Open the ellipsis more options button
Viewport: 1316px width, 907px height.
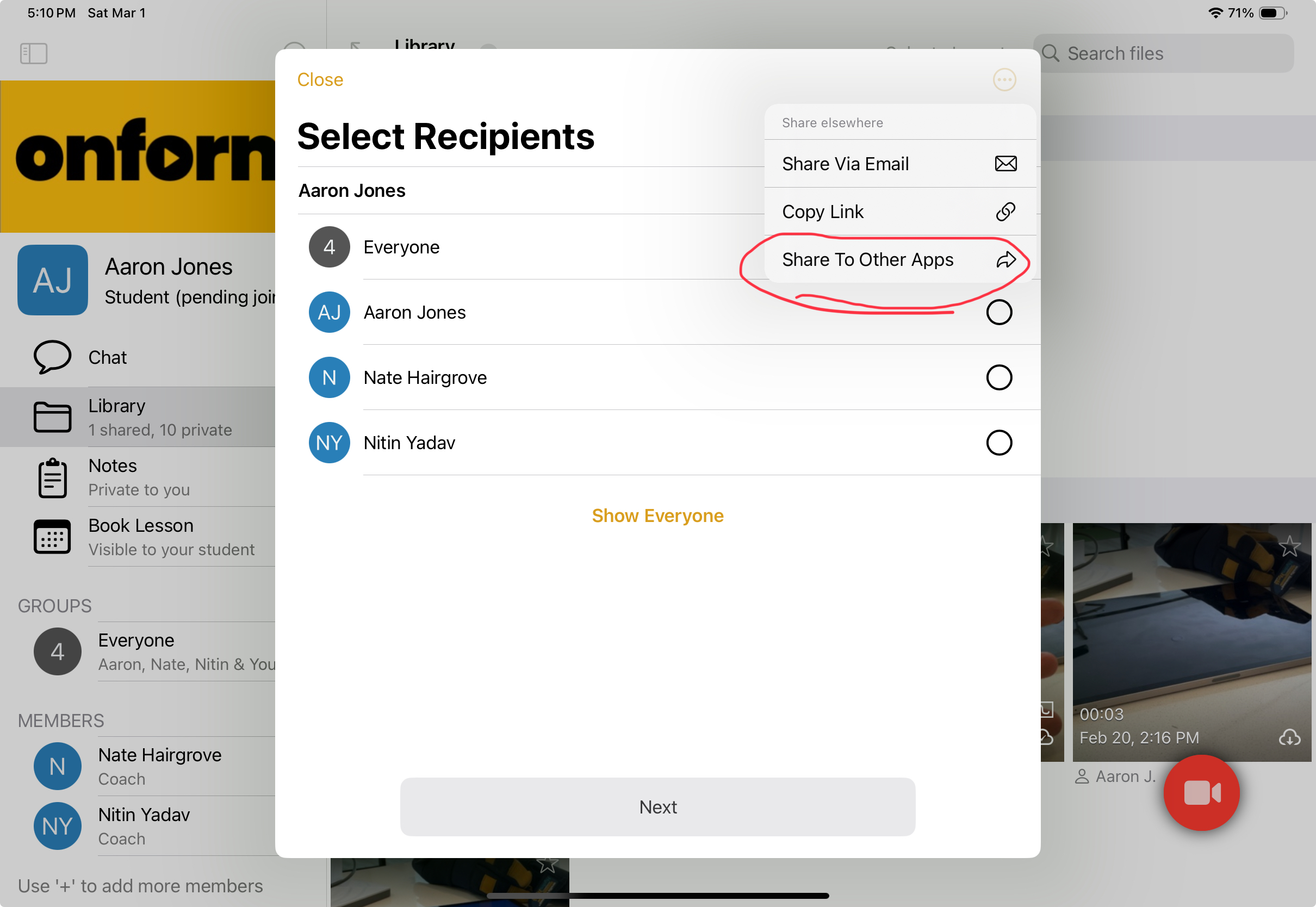pyautogui.click(x=1004, y=79)
